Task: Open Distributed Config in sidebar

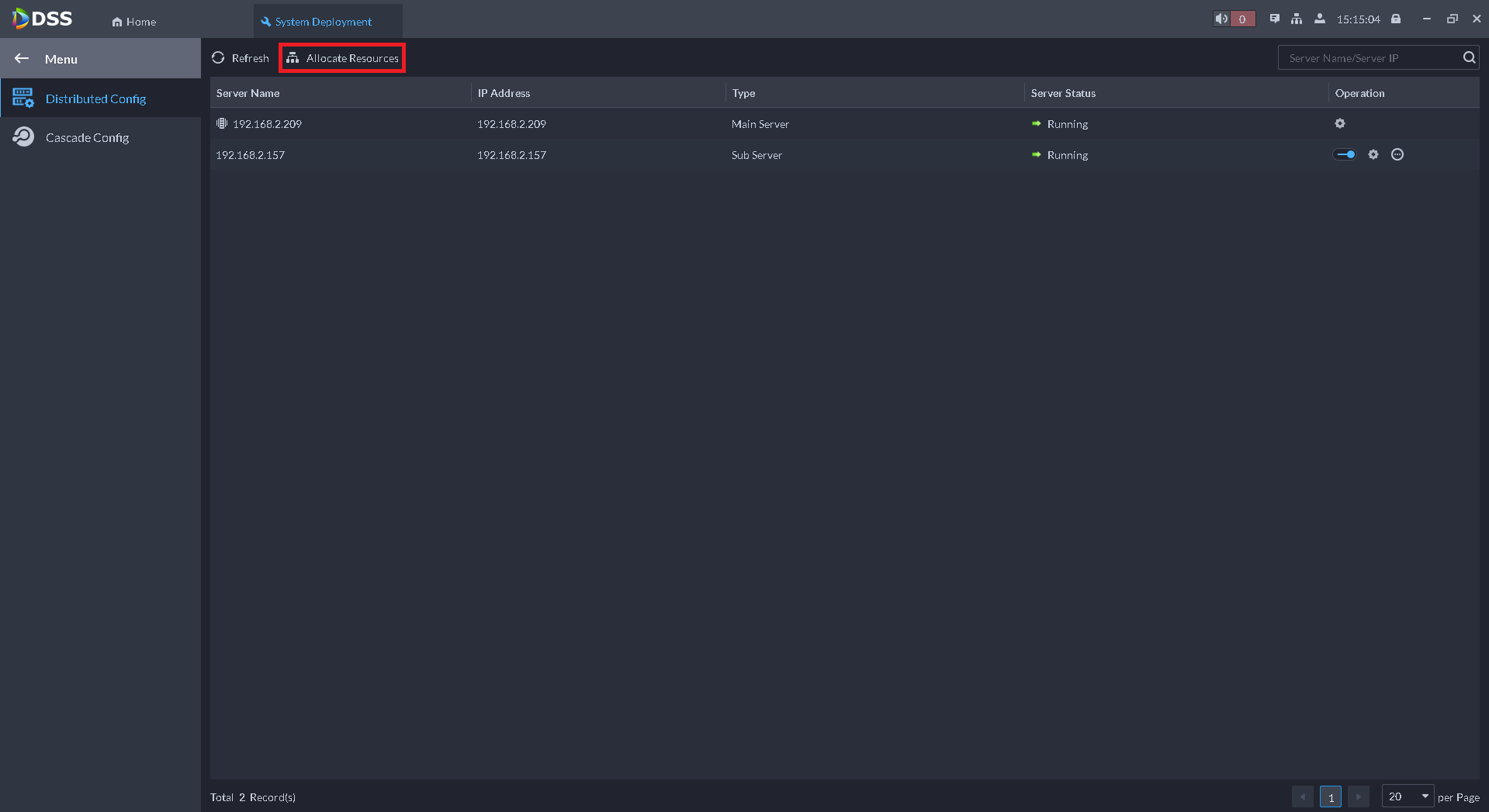Action: [x=95, y=98]
